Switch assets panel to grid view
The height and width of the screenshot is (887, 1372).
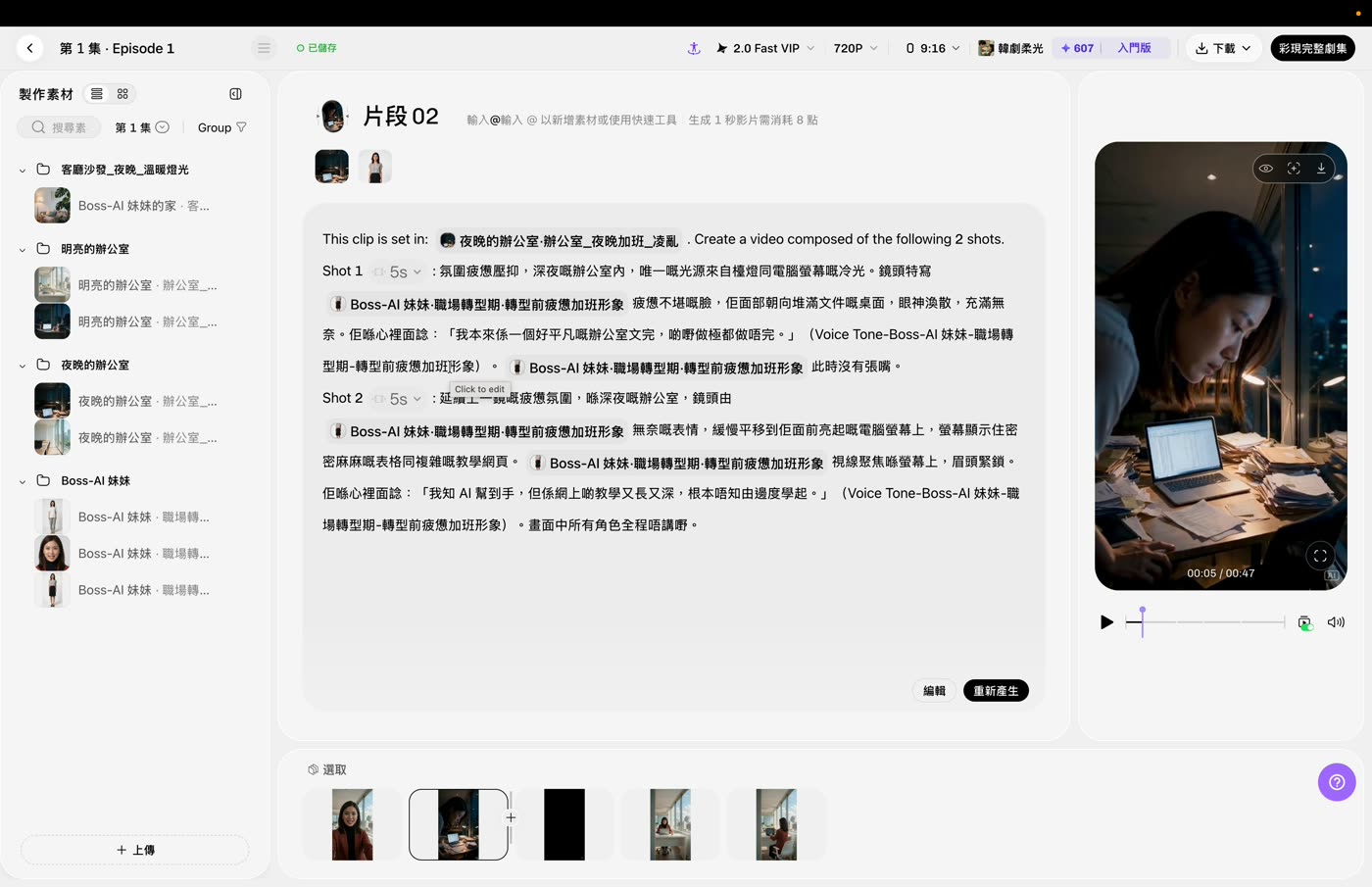122,94
